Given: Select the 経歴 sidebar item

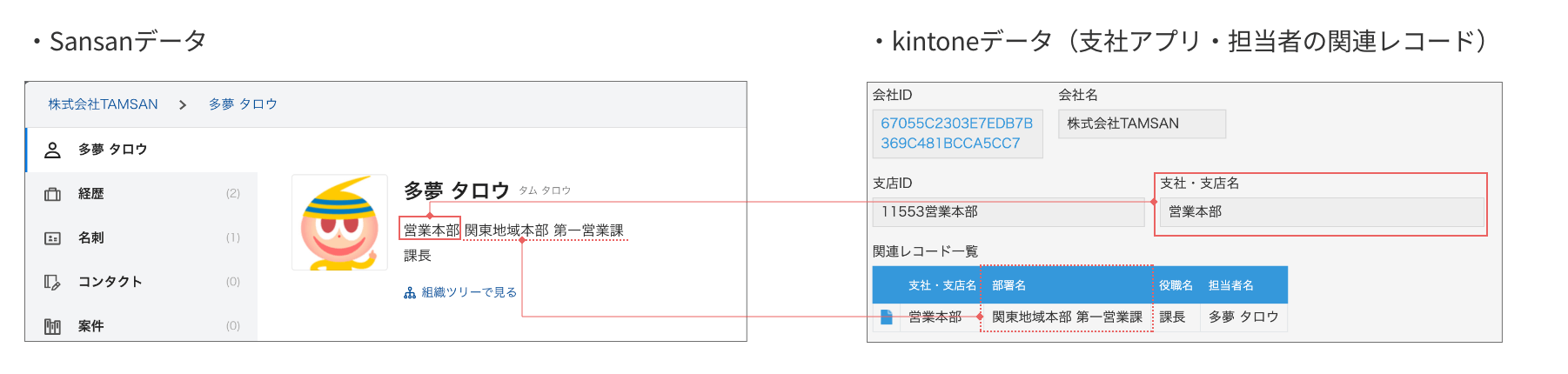Looking at the screenshot, I should tap(91, 194).
